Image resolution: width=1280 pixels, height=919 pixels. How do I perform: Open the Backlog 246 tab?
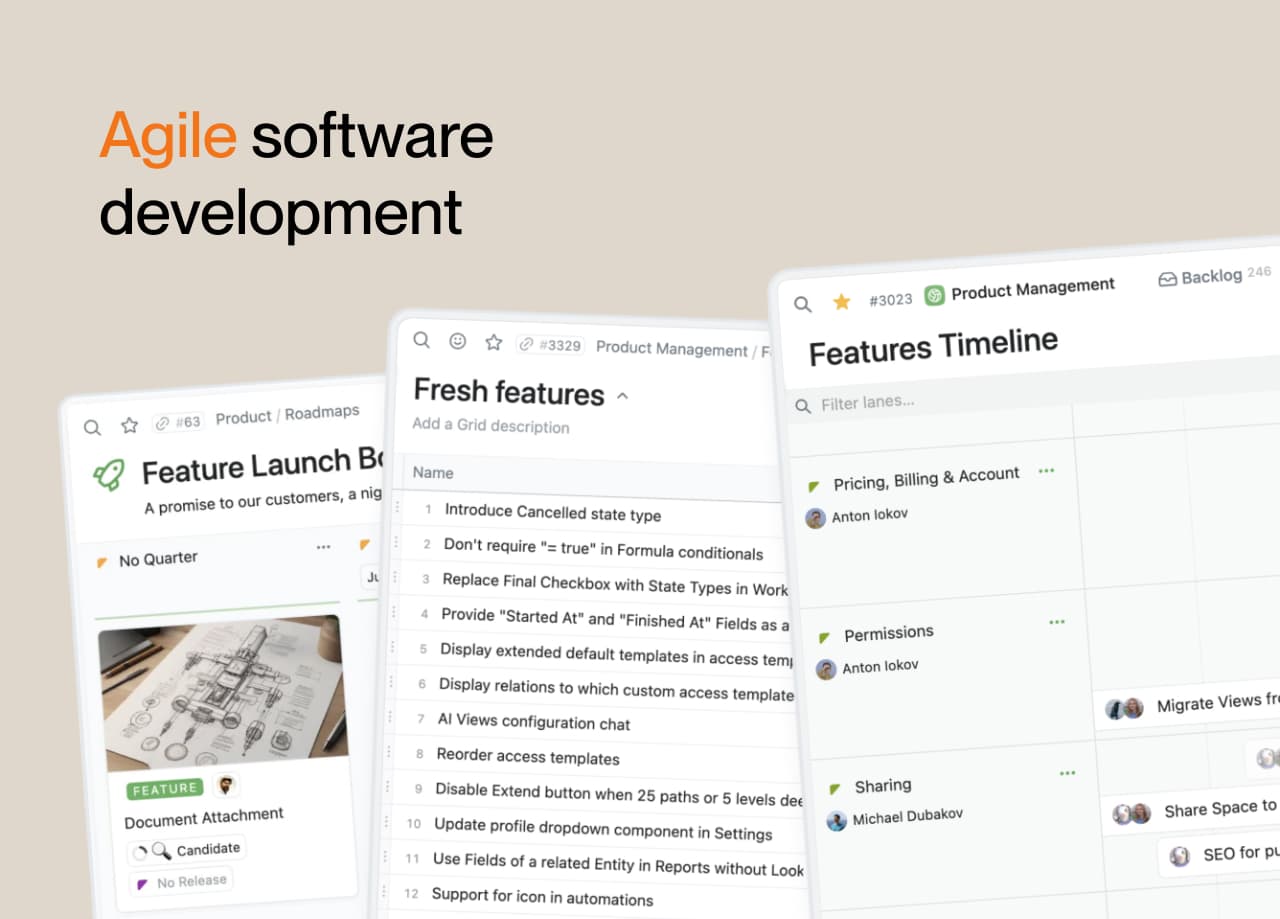click(x=1215, y=276)
